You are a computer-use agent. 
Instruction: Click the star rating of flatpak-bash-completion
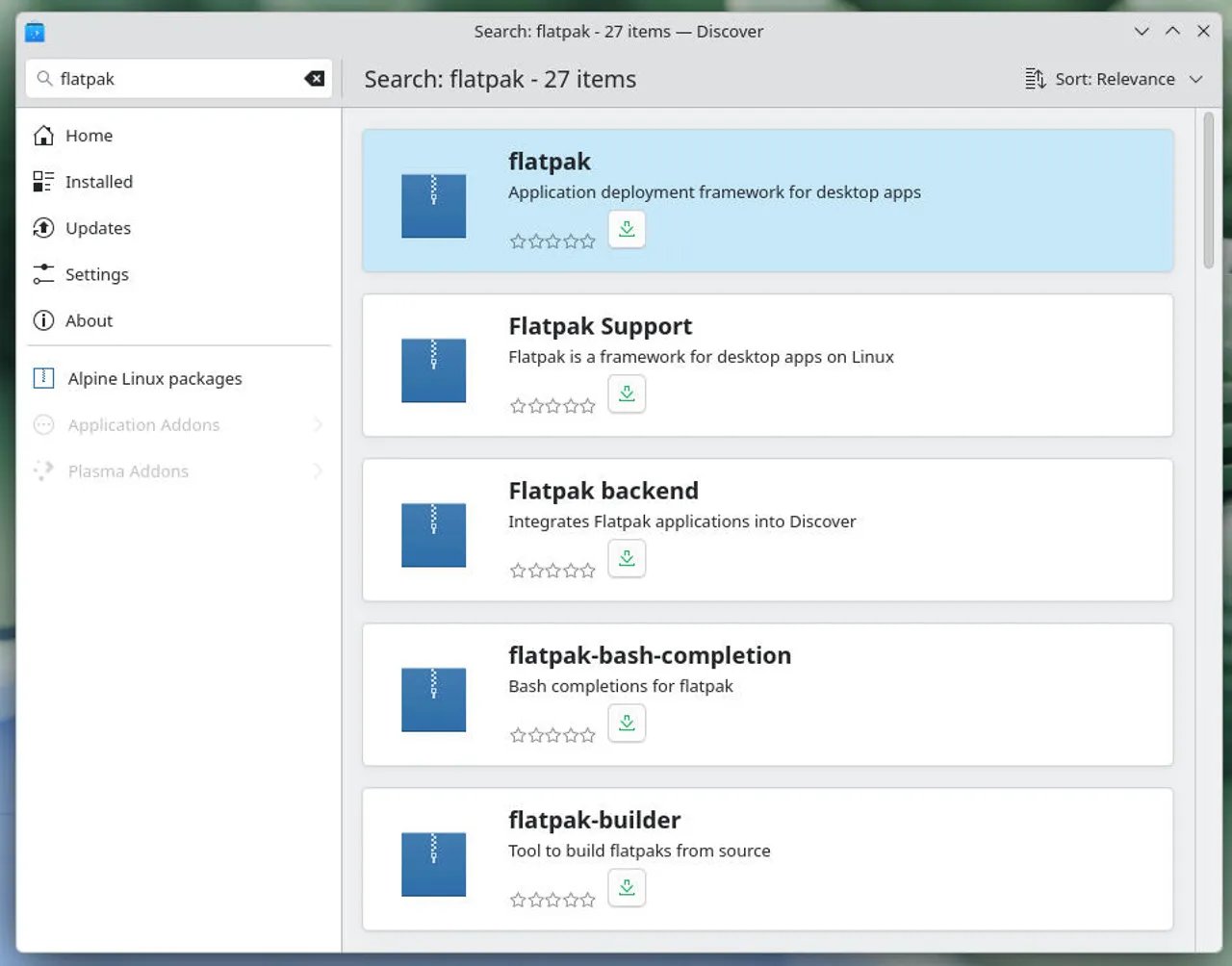click(552, 735)
